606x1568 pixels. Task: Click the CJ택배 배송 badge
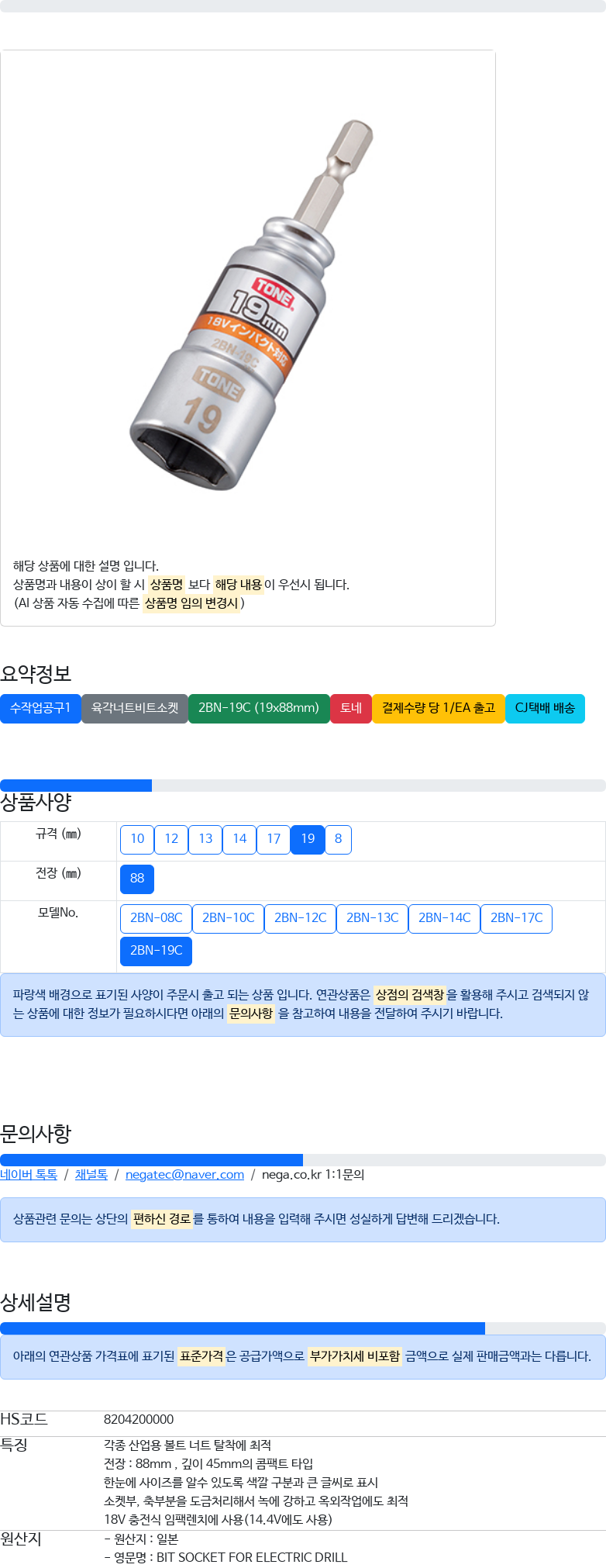545,708
